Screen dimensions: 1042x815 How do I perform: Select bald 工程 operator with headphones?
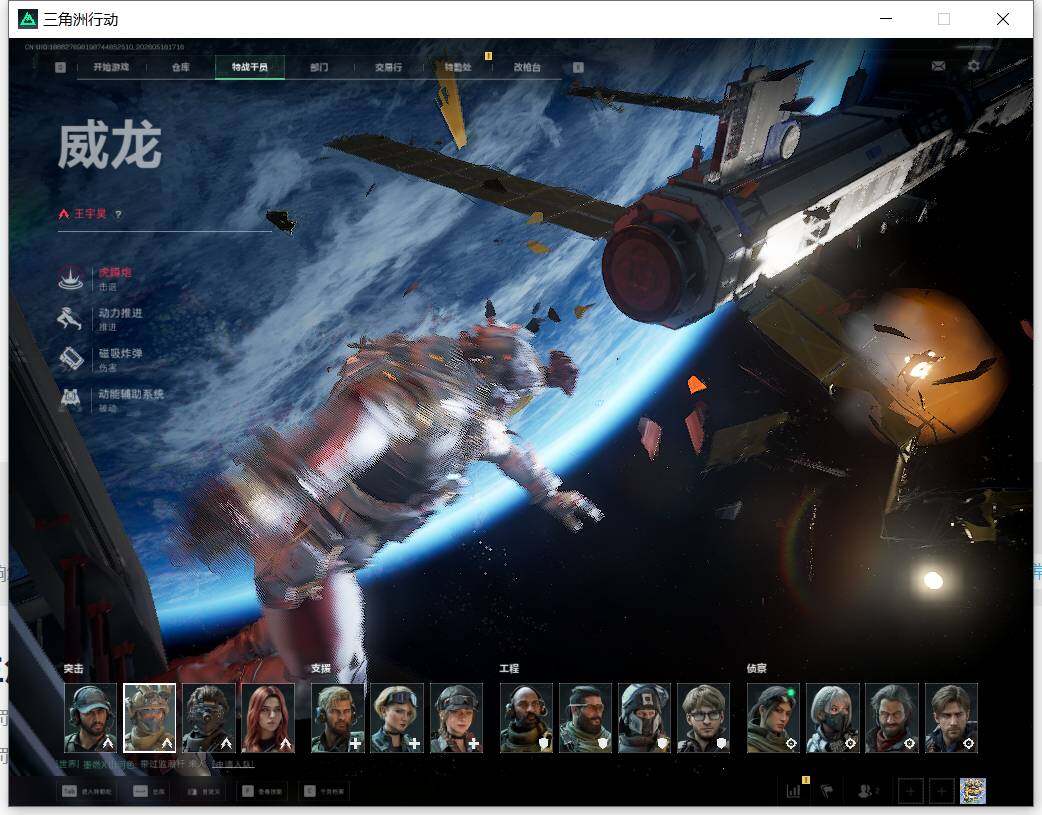pyautogui.click(x=526, y=718)
